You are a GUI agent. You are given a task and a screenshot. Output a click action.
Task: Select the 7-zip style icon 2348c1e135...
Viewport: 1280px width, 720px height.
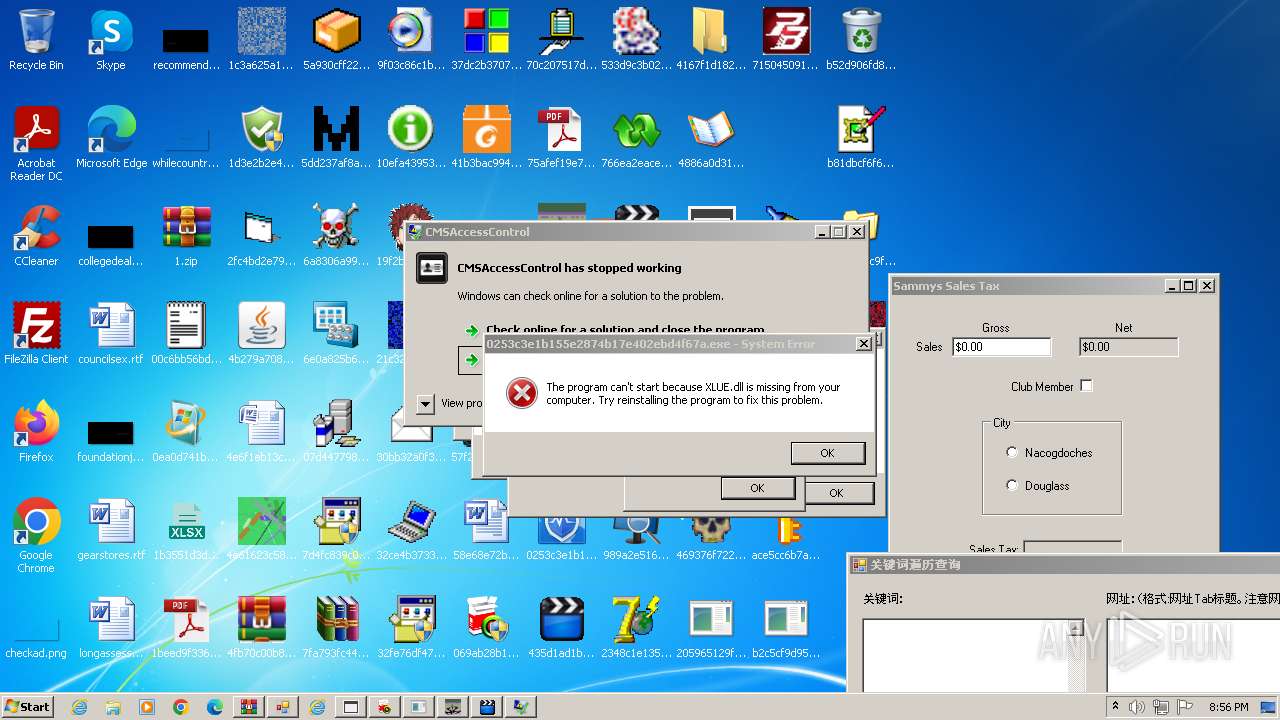(636, 628)
